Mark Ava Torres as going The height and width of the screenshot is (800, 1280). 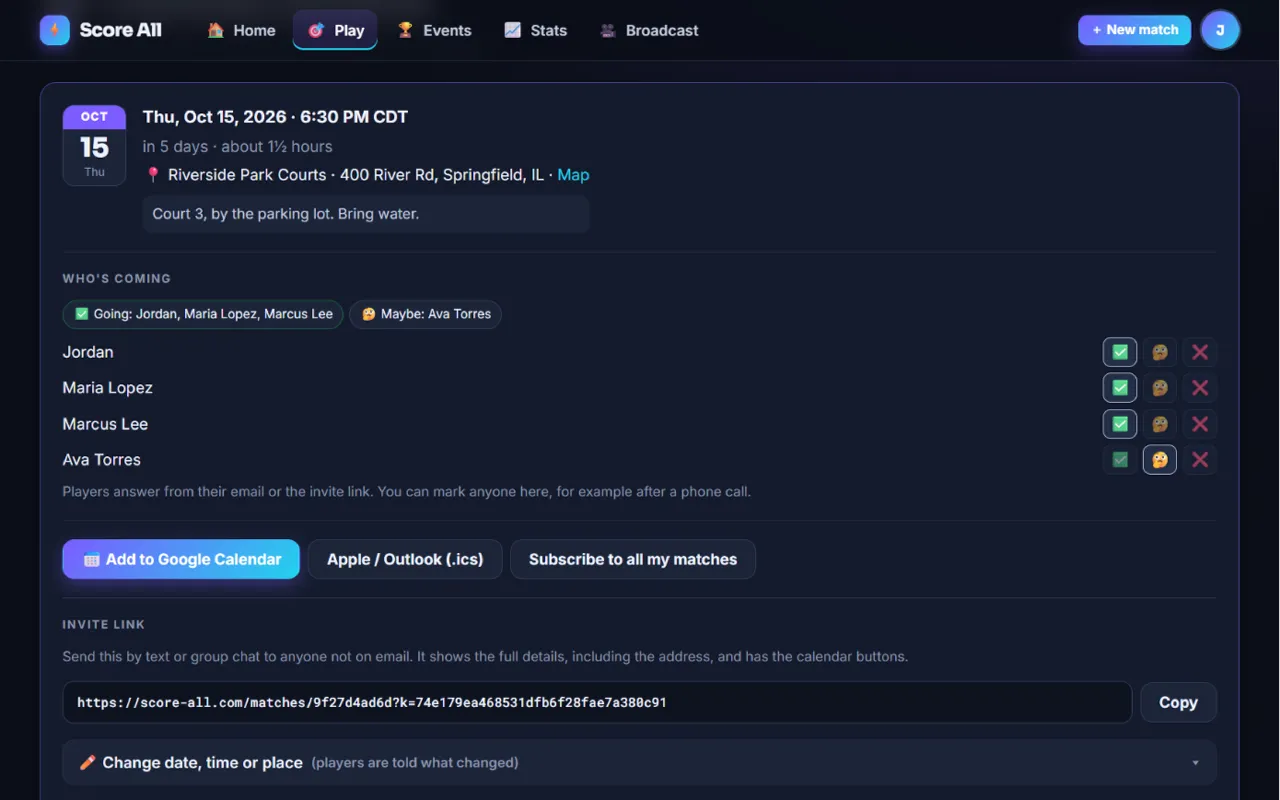click(1120, 460)
